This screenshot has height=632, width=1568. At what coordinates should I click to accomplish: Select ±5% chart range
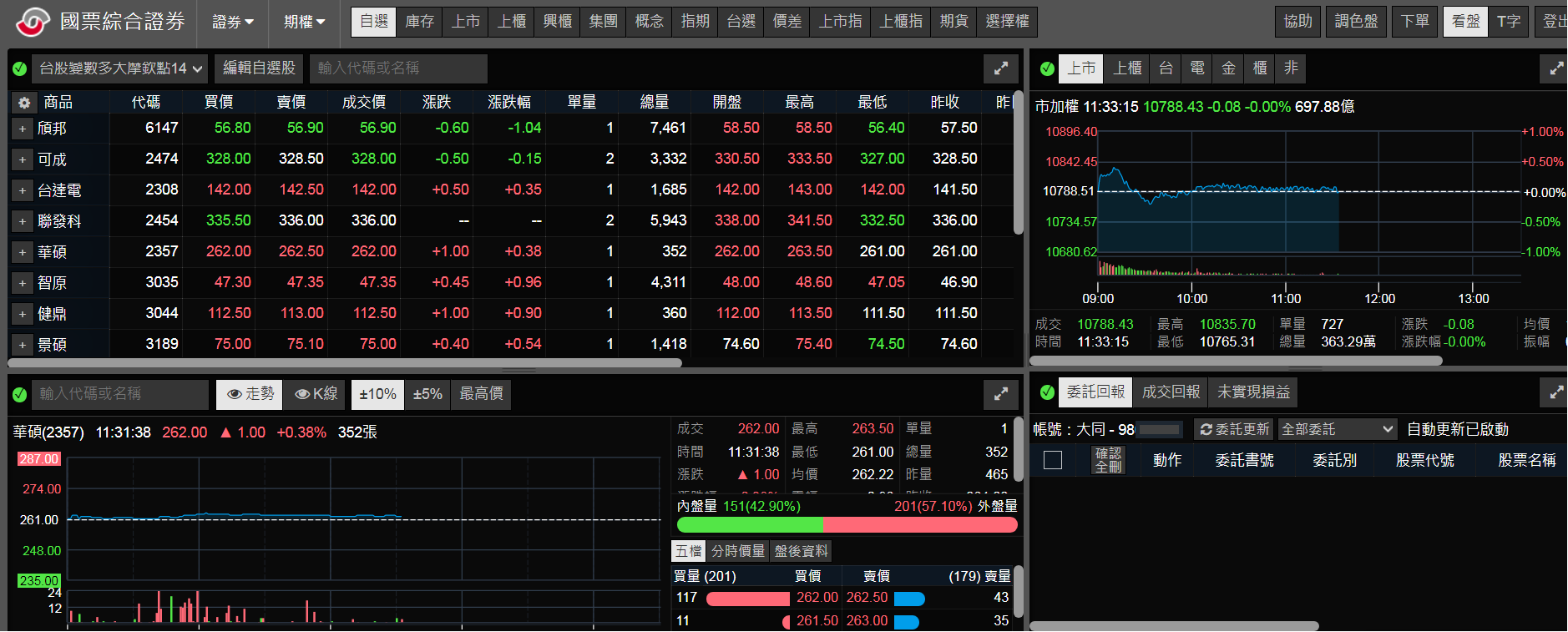point(427,394)
